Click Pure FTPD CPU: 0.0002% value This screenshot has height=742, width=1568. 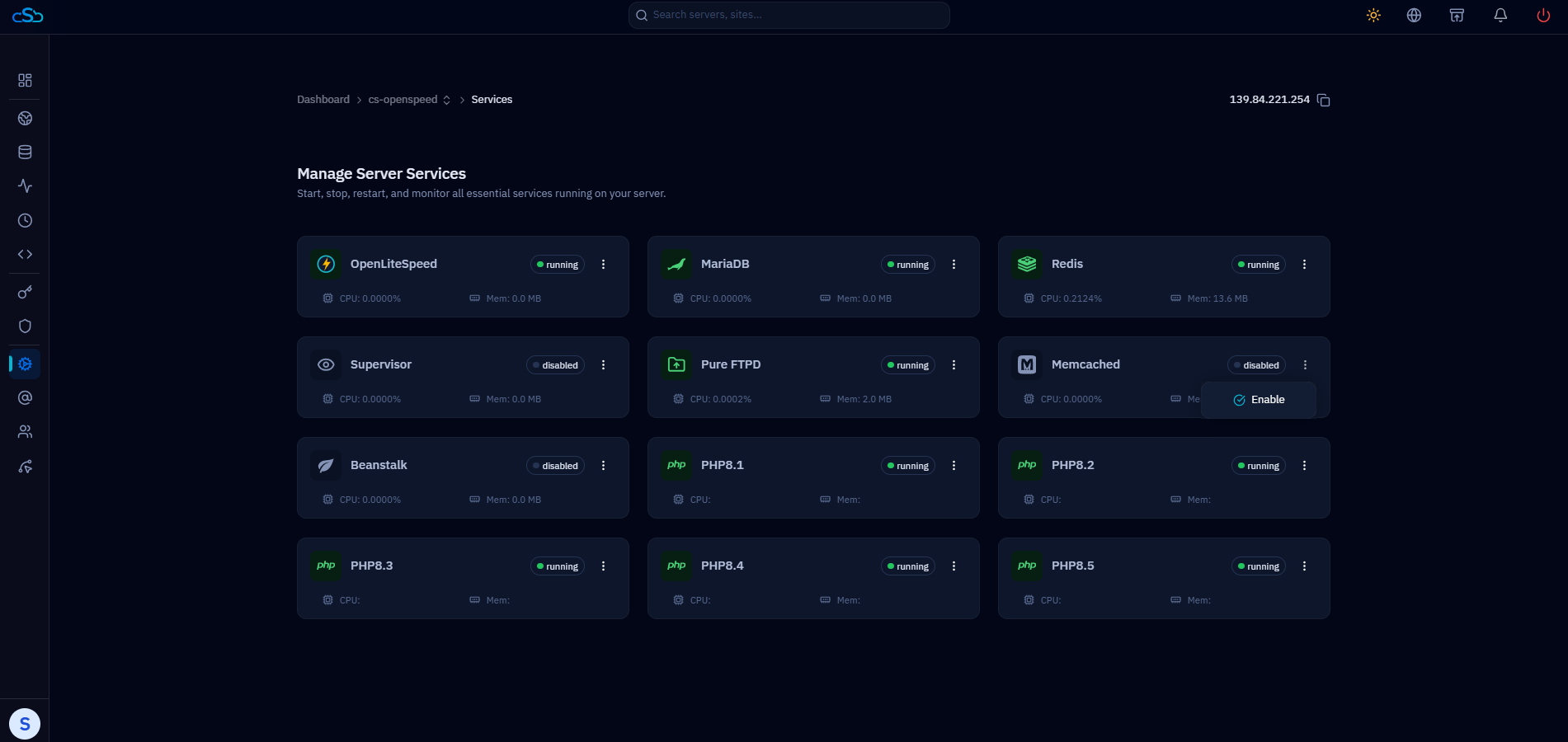[721, 399]
